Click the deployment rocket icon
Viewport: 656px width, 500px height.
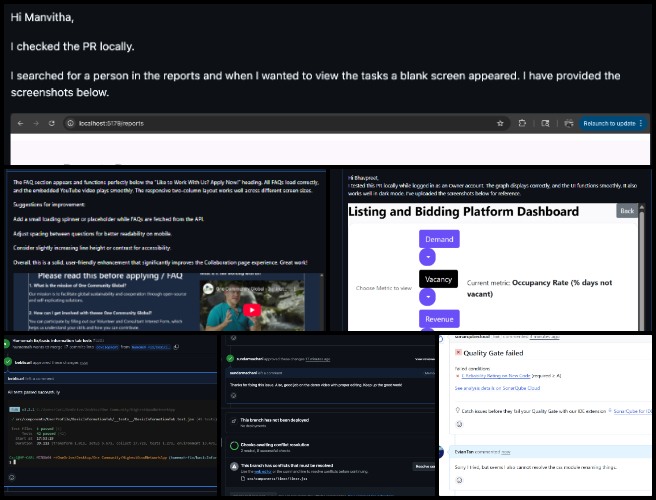coord(234,421)
